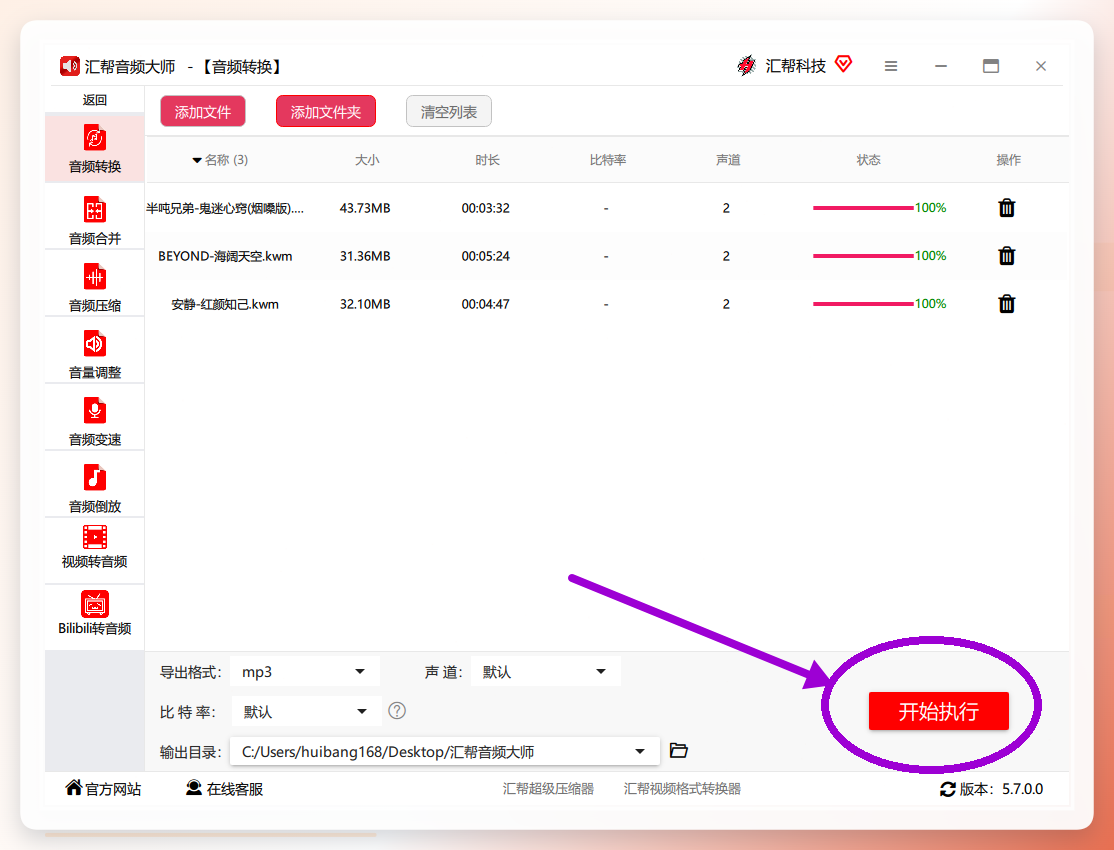Click the 官方网站 home icon

[x=73, y=787]
